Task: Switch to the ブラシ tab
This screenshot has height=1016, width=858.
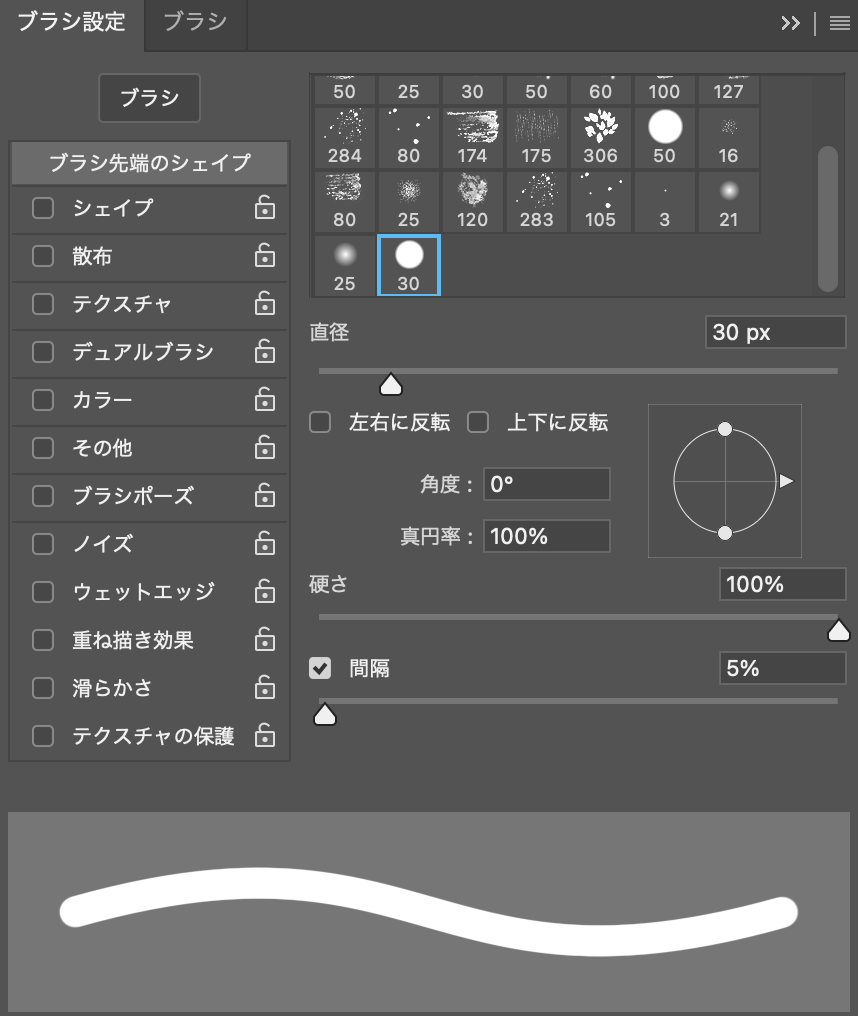Action: click(x=194, y=22)
